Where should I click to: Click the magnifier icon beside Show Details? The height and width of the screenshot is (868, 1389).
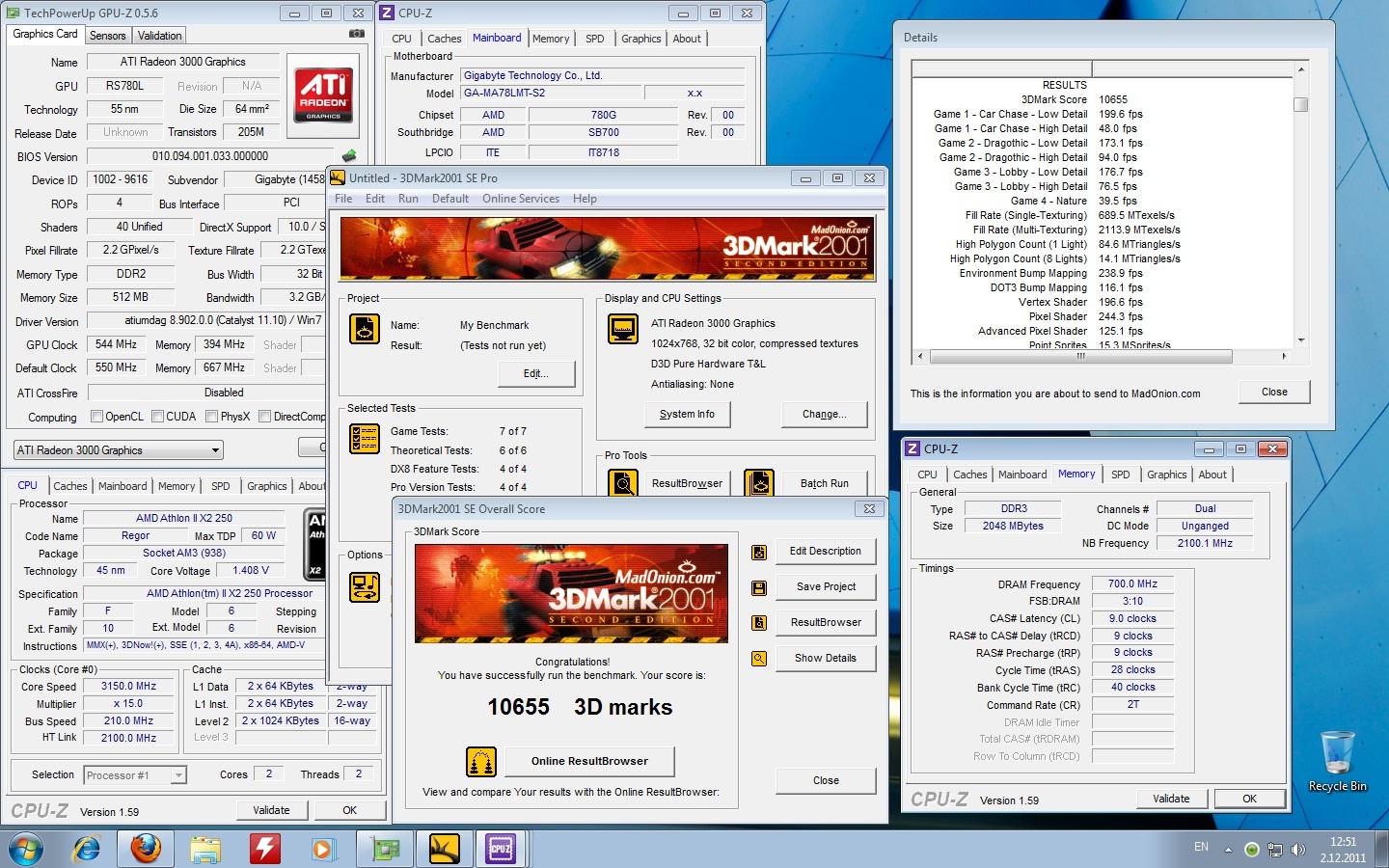759,659
